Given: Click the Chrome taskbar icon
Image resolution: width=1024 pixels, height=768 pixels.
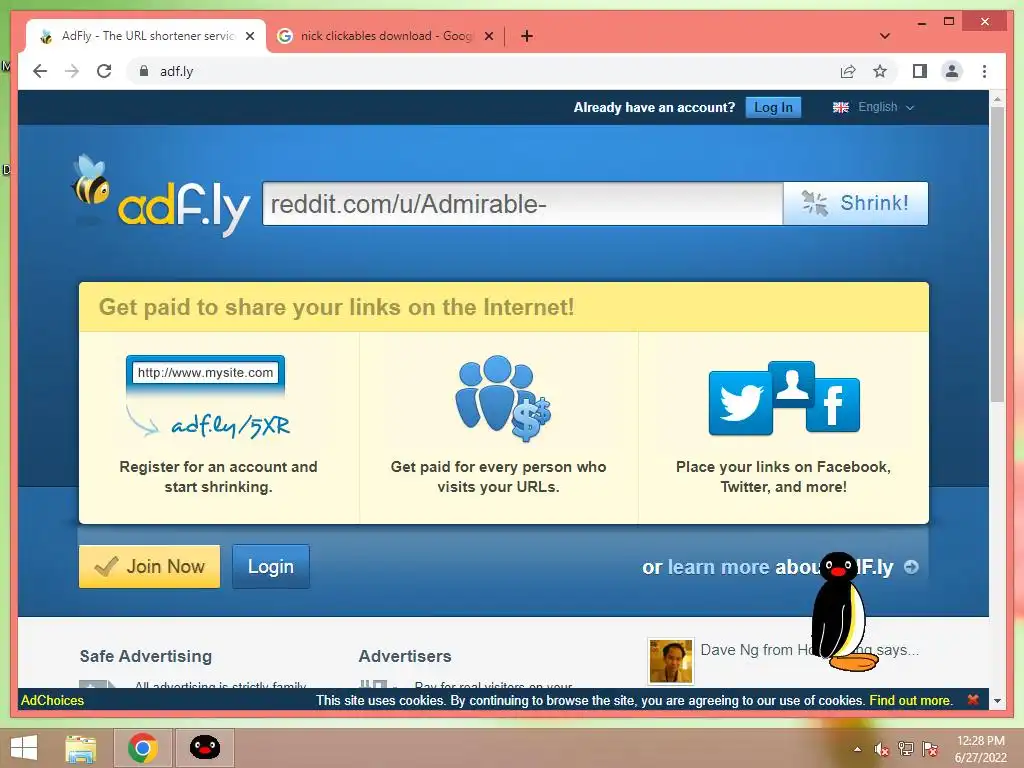Looking at the screenshot, I should click(143, 748).
